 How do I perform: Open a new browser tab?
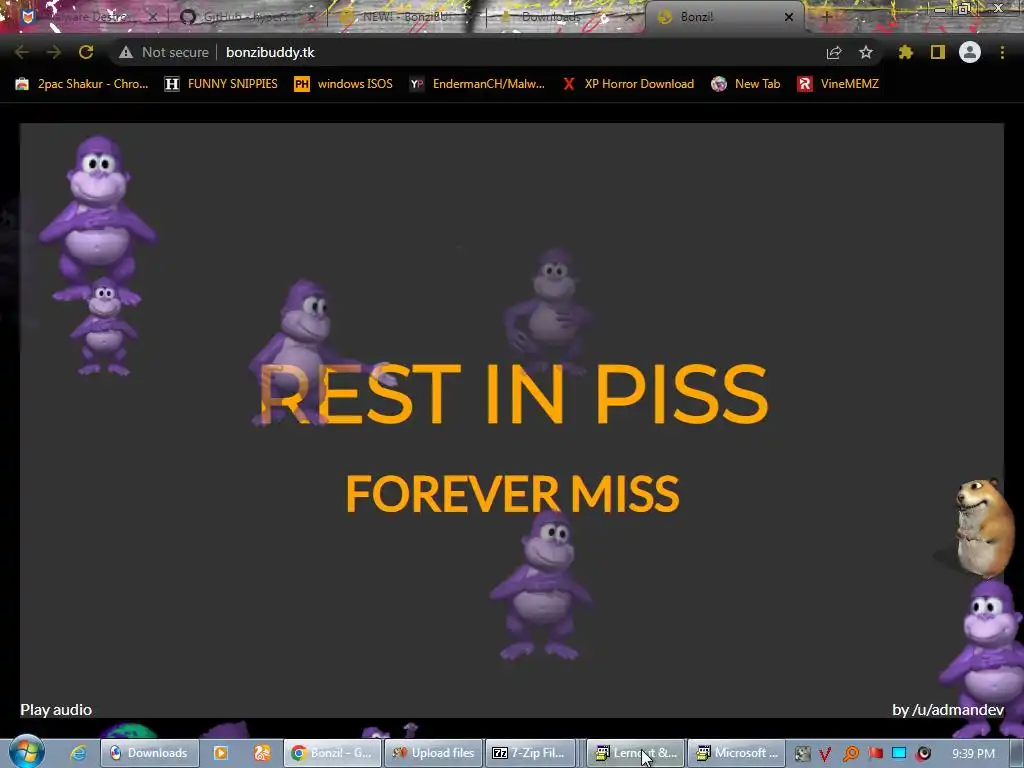(x=825, y=17)
